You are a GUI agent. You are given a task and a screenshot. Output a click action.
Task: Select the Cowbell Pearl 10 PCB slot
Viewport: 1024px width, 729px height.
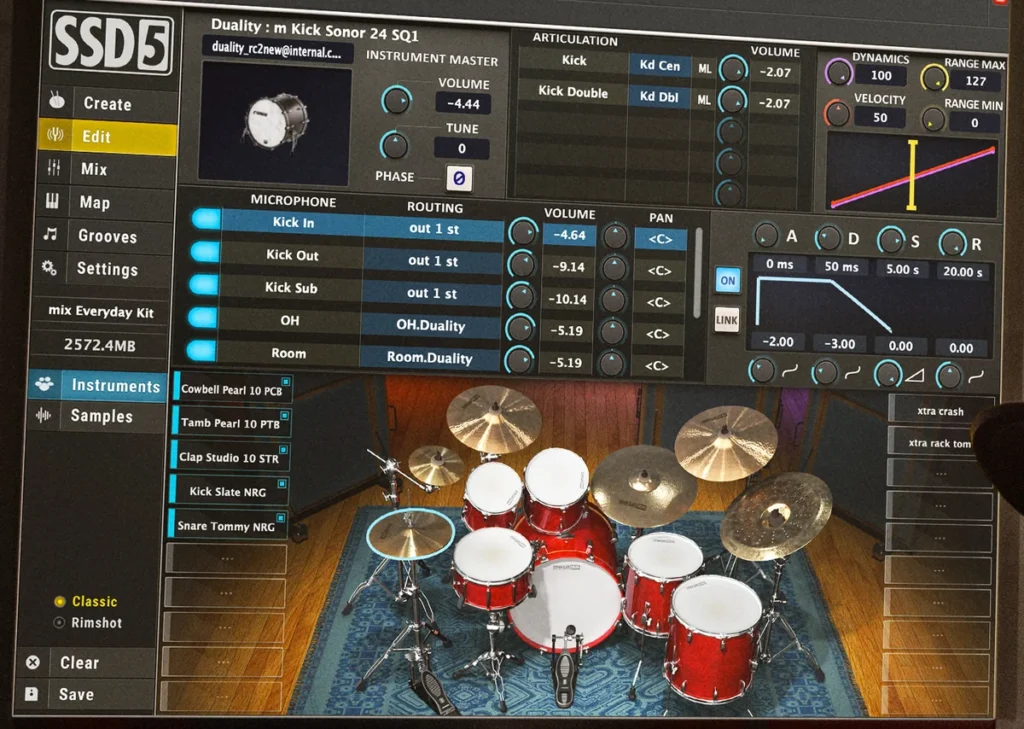tap(232, 389)
